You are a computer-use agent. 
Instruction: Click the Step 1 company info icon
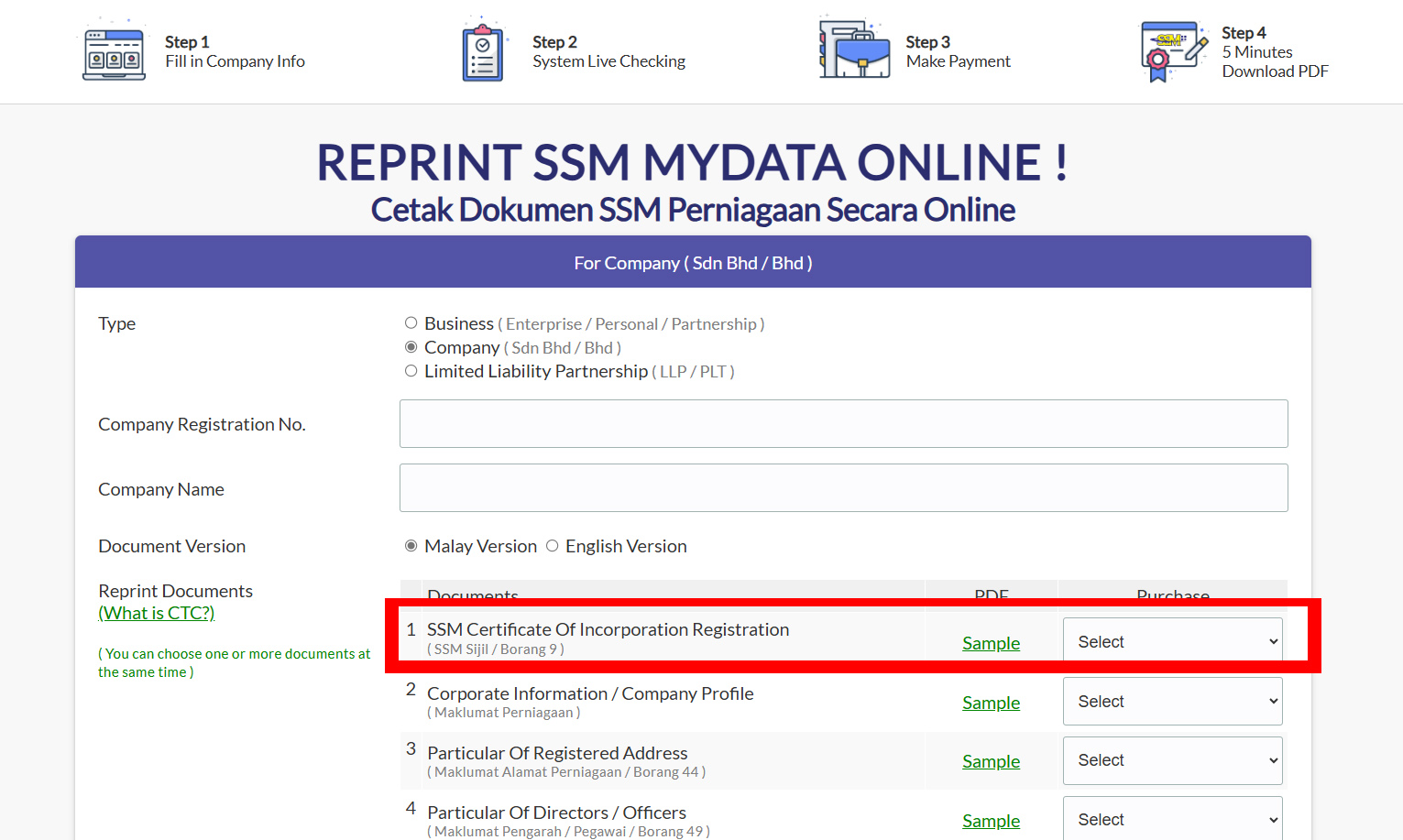point(114,53)
